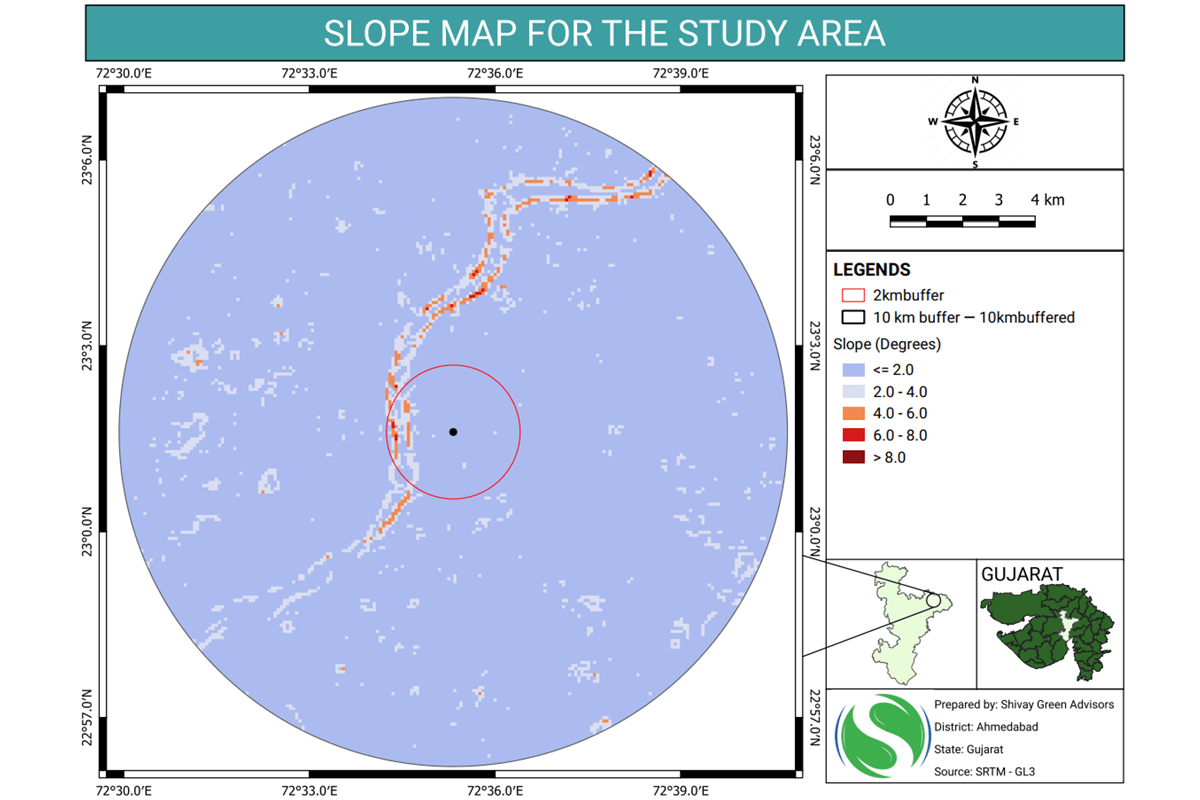Click the GUJARAT label on the inset panel
The height and width of the screenshot is (800, 1200).
click(1020, 573)
